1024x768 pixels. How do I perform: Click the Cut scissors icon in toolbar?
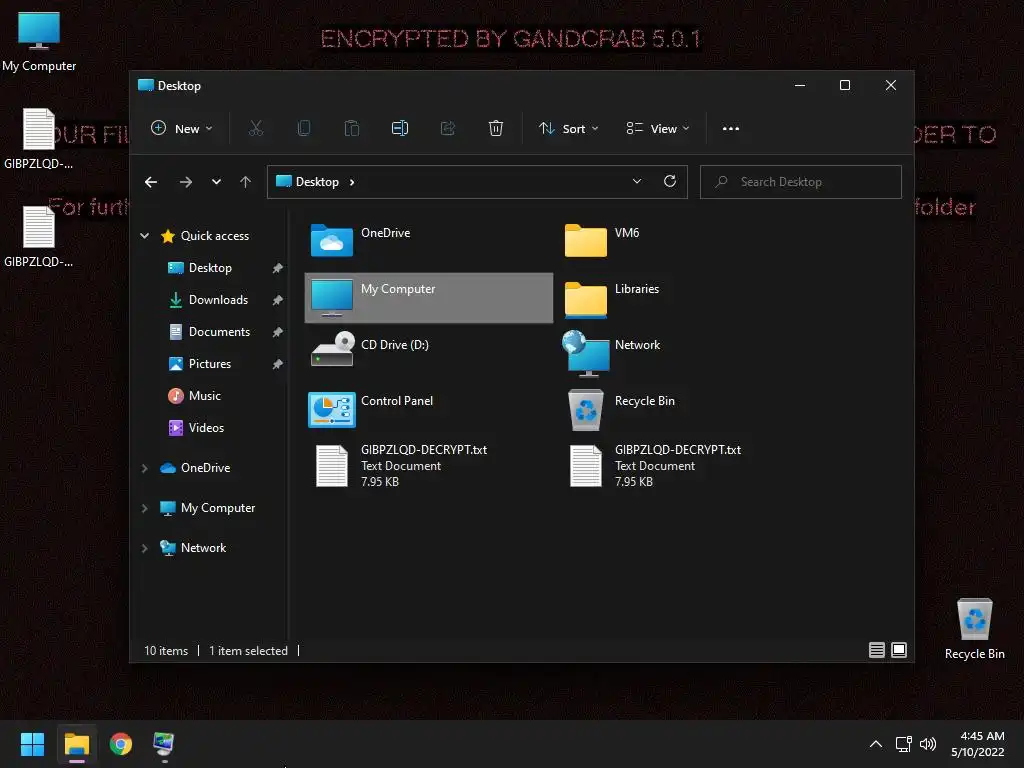coord(255,129)
